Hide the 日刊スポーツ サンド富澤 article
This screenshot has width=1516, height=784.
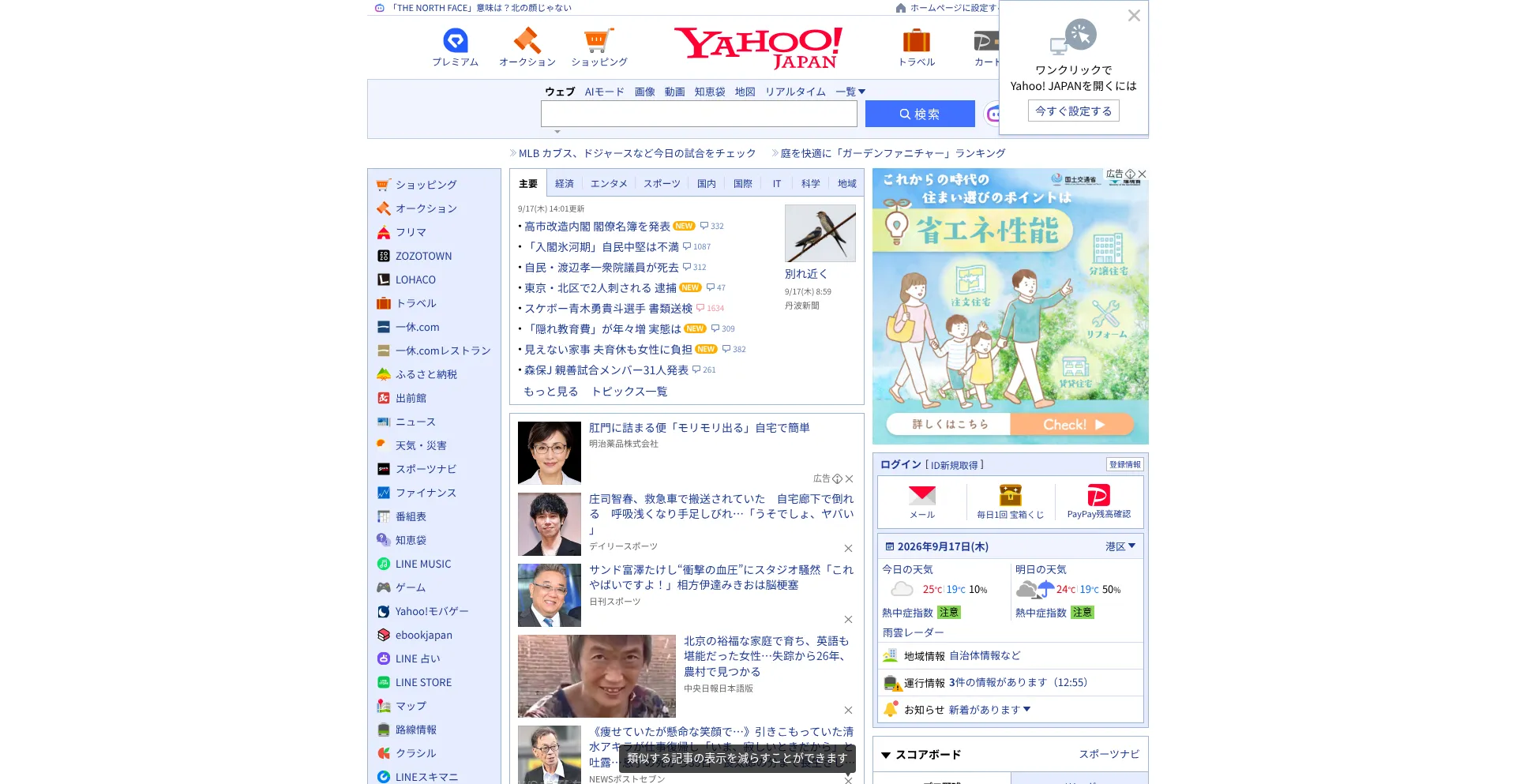tap(848, 619)
